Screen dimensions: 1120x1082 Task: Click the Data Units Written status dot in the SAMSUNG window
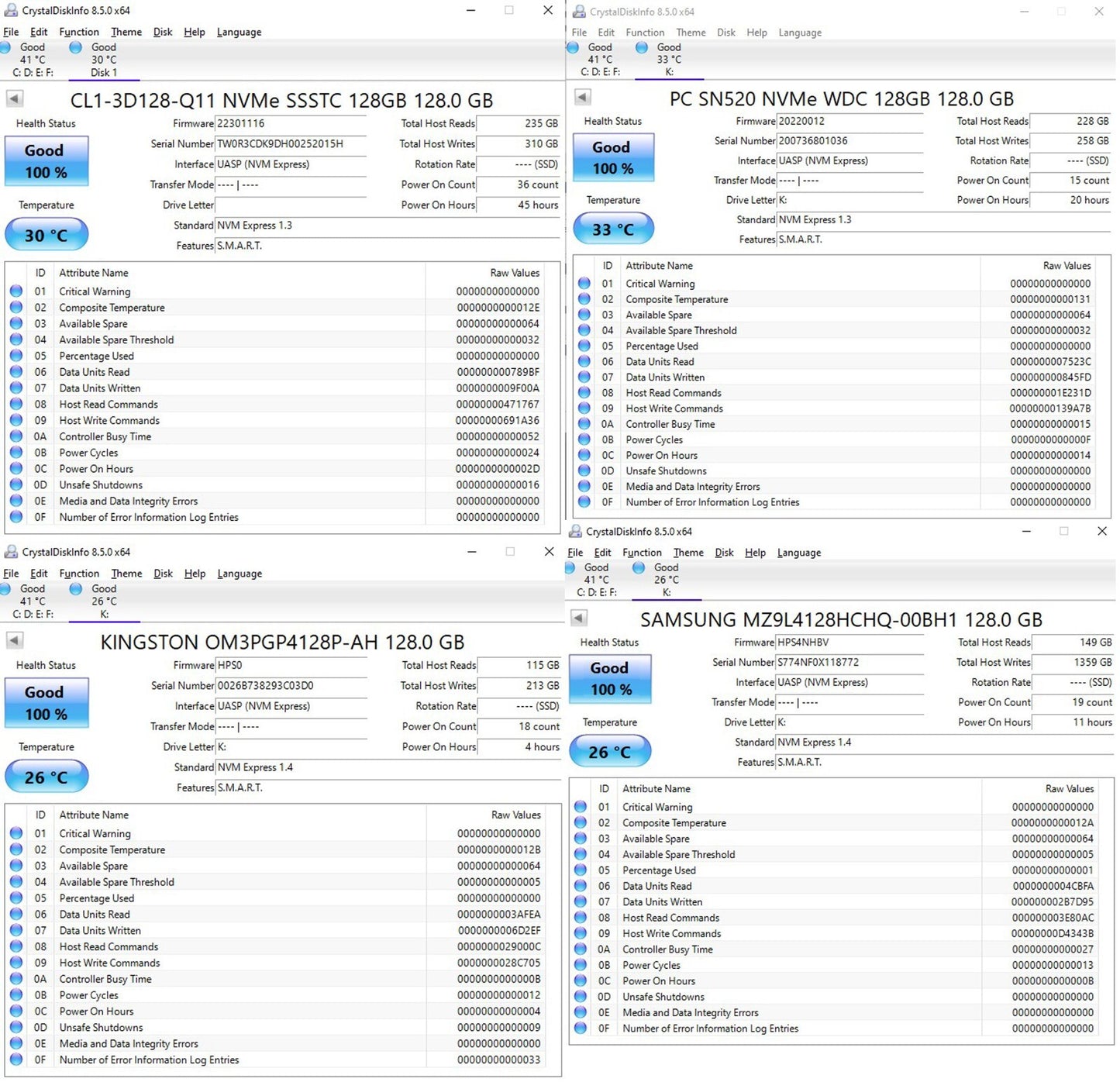(581, 901)
